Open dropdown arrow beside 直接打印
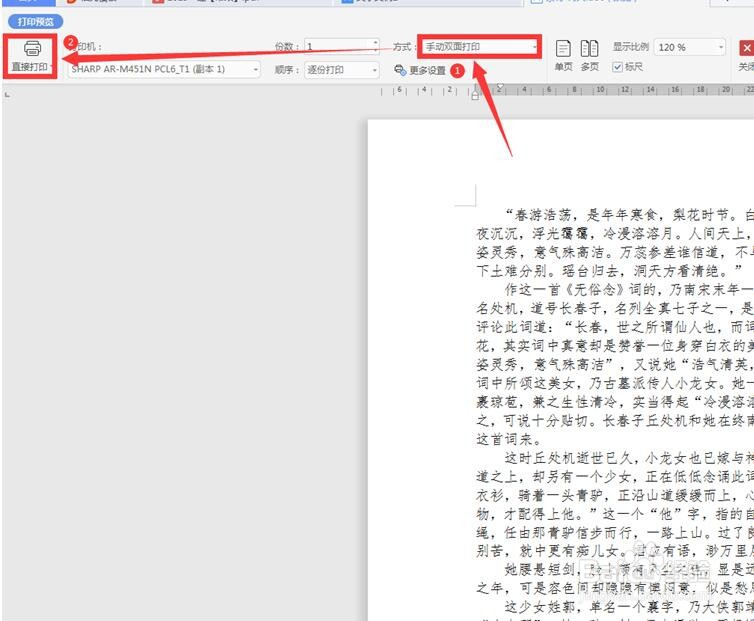This screenshot has width=754, height=621. [x=51, y=67]
